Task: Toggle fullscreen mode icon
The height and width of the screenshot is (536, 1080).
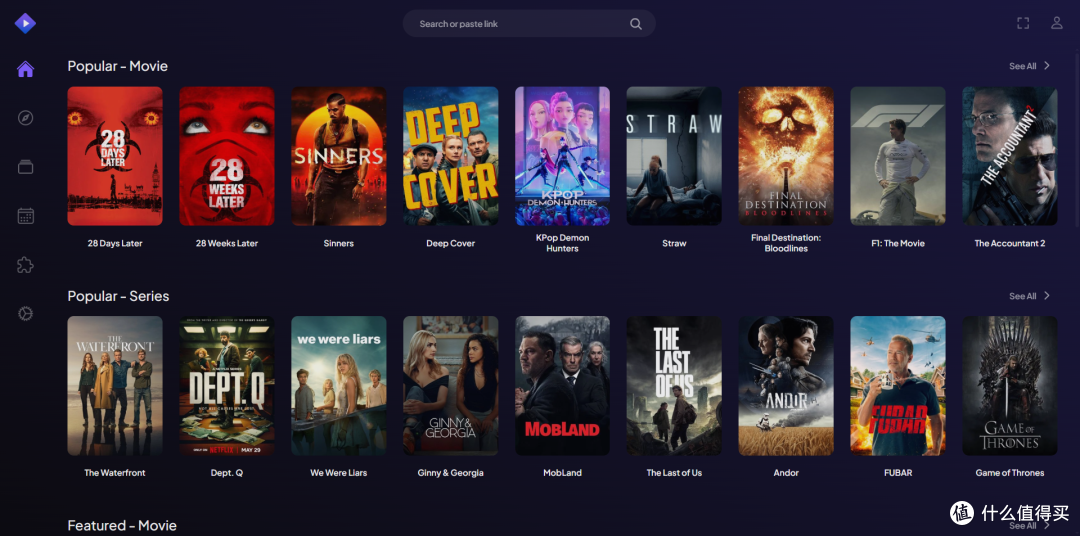Action: [1023, 23]
